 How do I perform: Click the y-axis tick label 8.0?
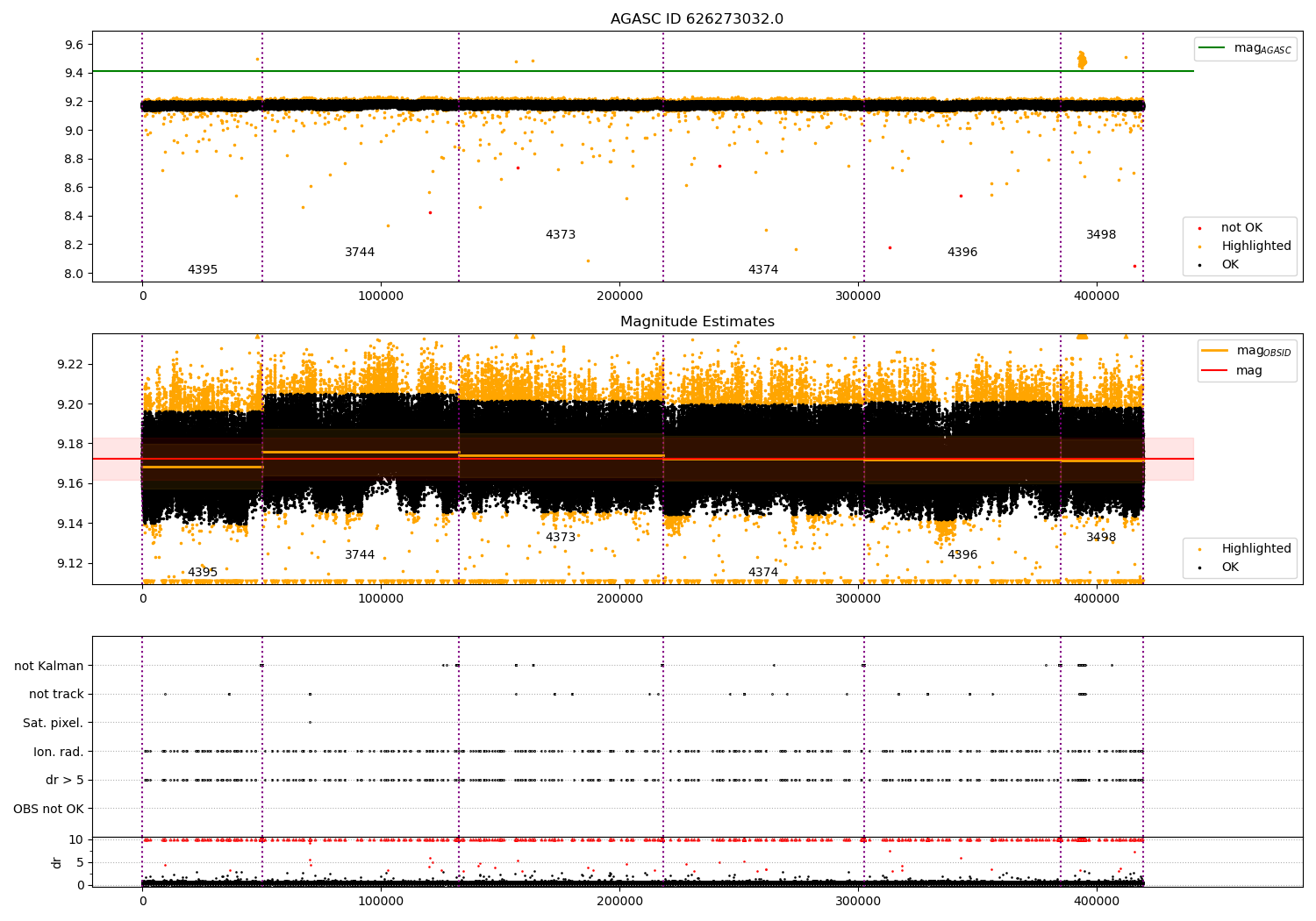[x=75, y=274]
